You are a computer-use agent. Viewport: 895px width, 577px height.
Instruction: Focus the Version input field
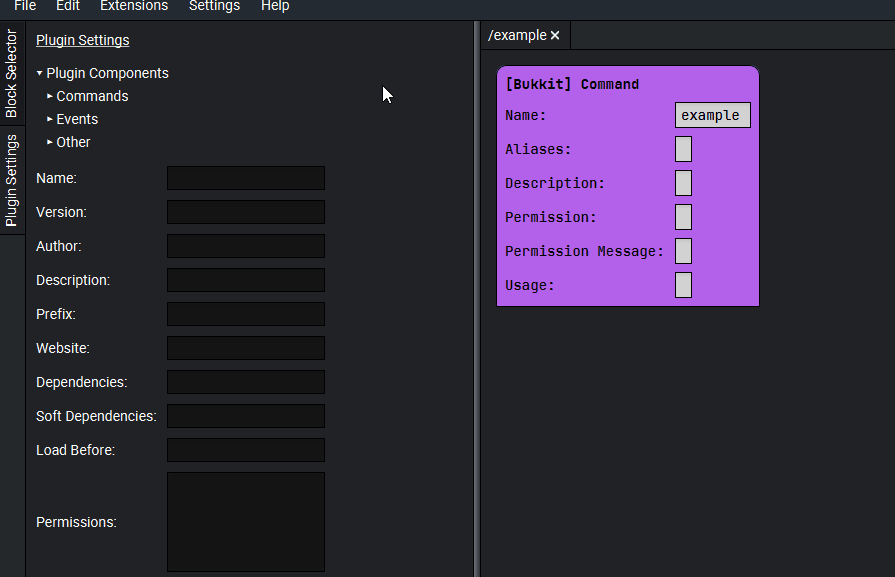(246, 212)
